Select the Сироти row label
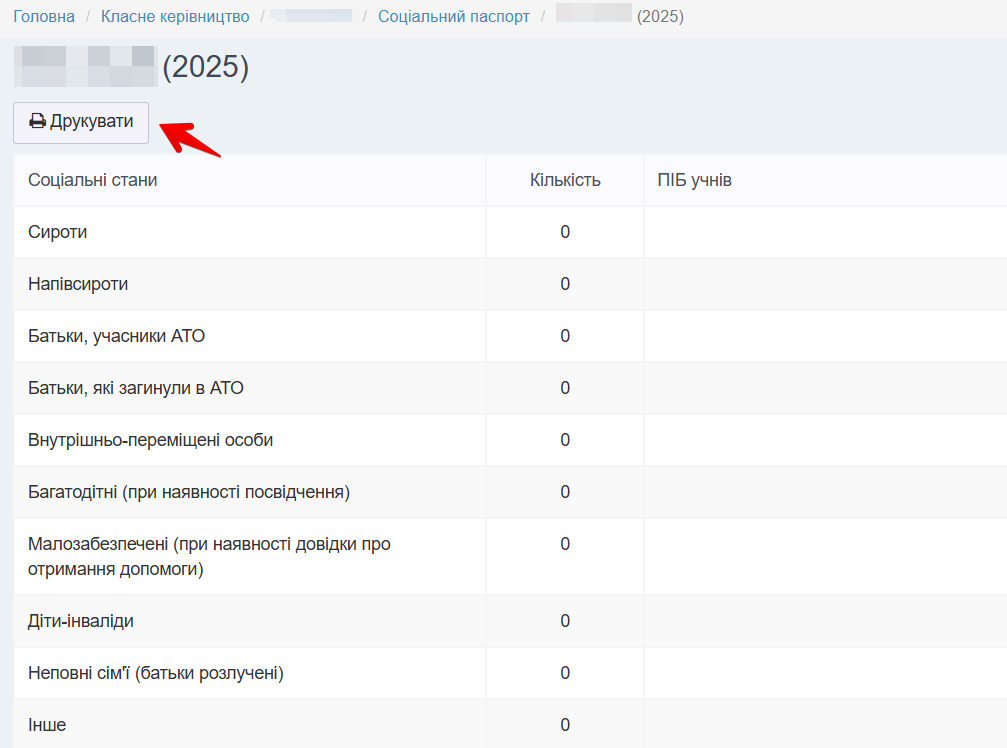Viewport: 1007px width, 748px height. click(58, 232)
